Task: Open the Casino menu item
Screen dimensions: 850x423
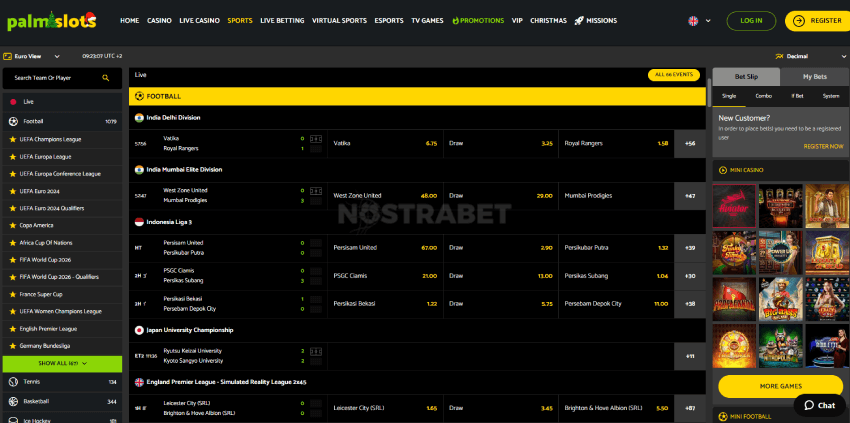Action: 159,21
